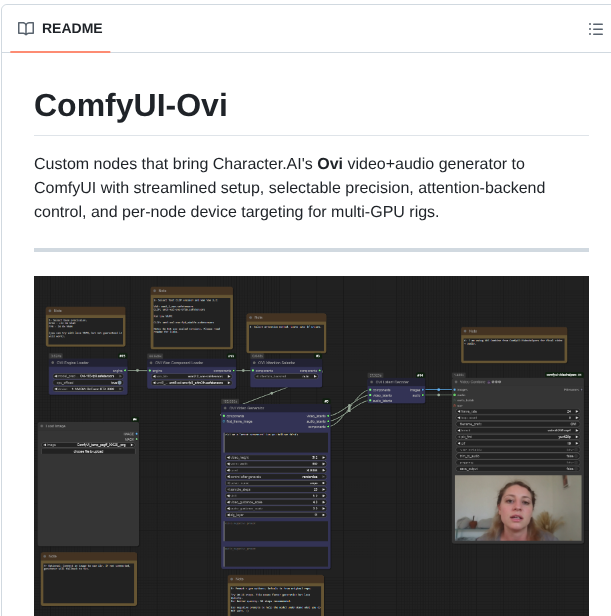Click the ComfyUI-Ovi heading

point(131,105)
